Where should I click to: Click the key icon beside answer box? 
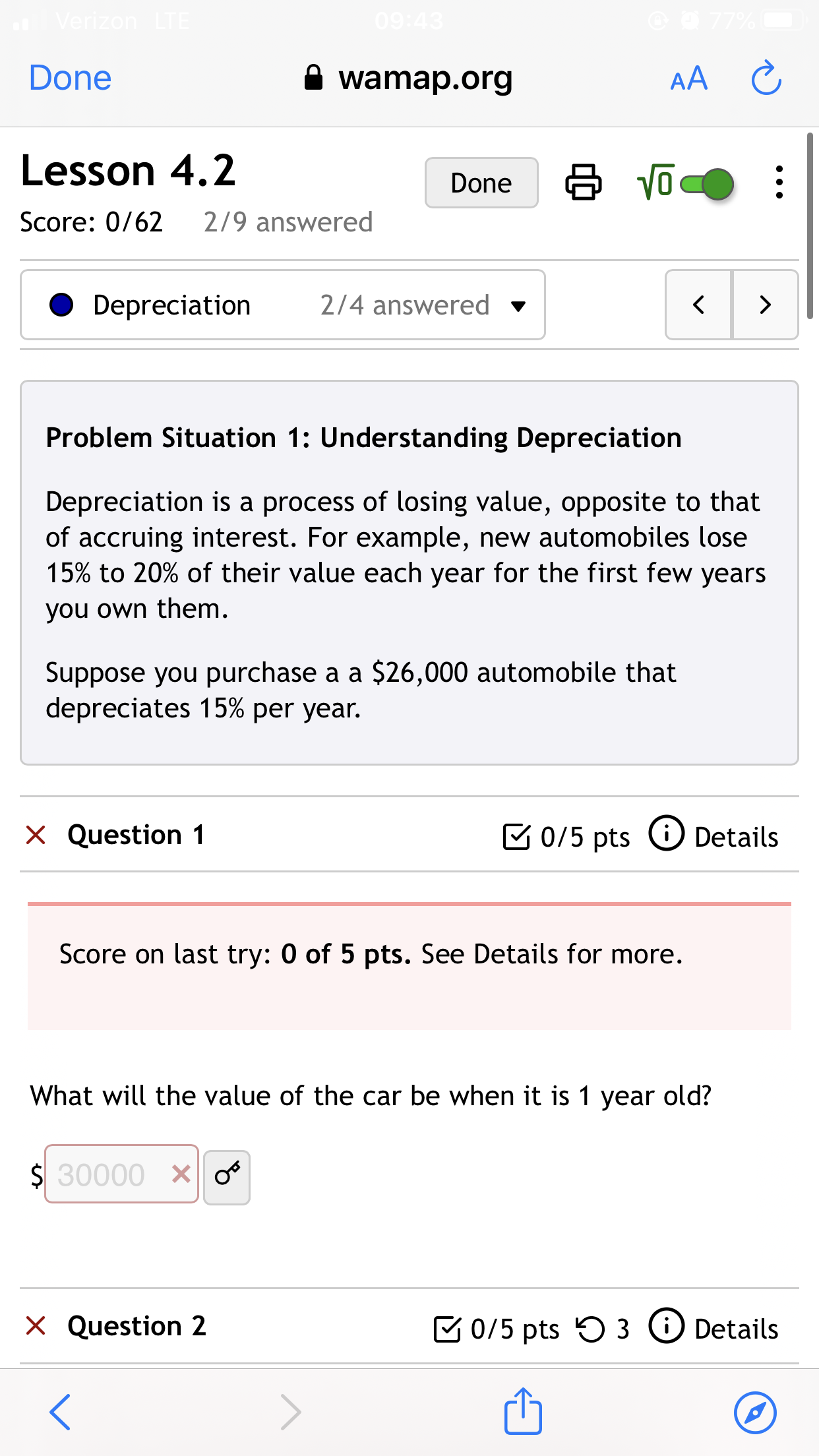[x=227, y=1177]
